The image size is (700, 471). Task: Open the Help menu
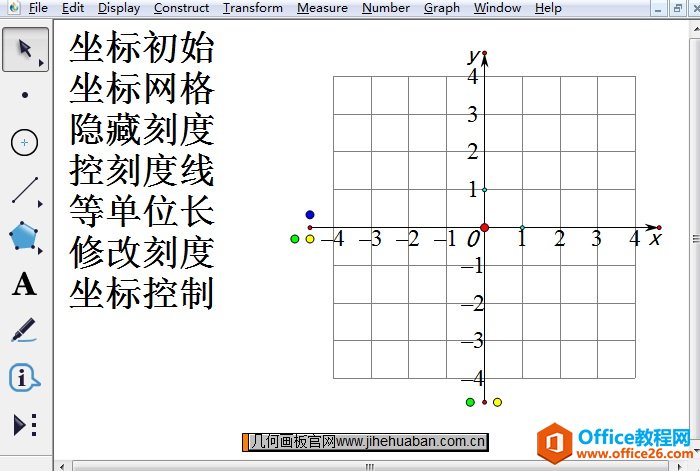pyautogui.click(x=548, y=8)
